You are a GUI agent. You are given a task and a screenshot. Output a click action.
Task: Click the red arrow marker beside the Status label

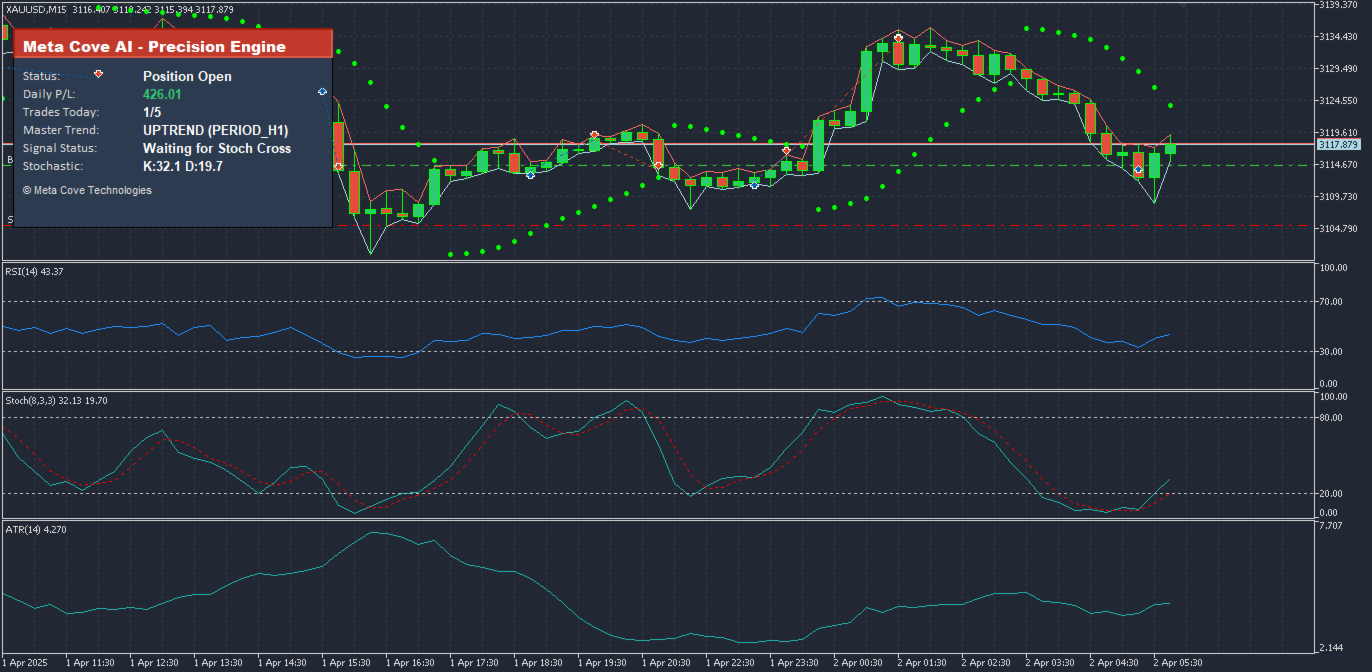[x=98, y=74]
